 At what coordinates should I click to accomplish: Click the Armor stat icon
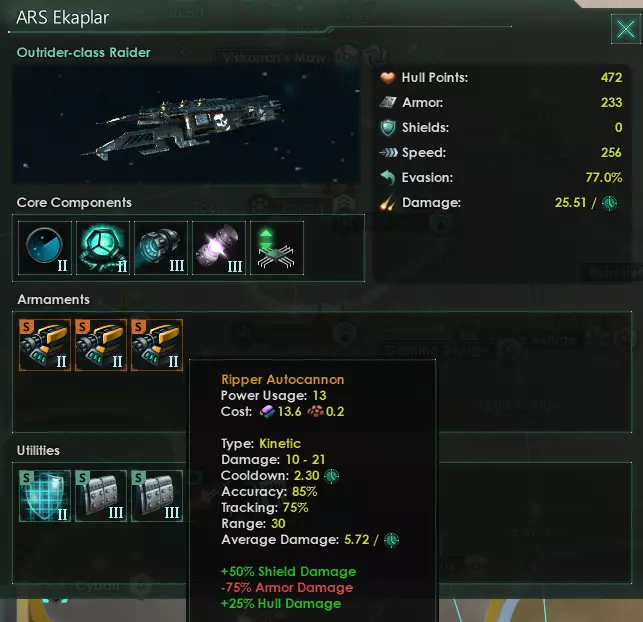coord(387,102)
